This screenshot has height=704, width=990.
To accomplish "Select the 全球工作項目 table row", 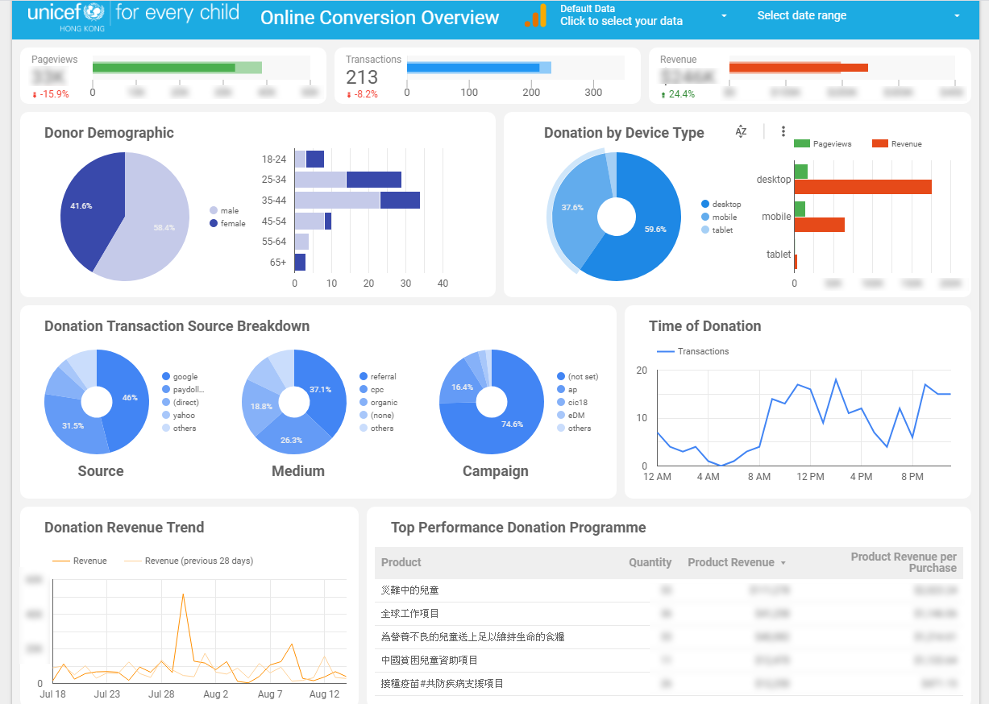I will point(669,613).
